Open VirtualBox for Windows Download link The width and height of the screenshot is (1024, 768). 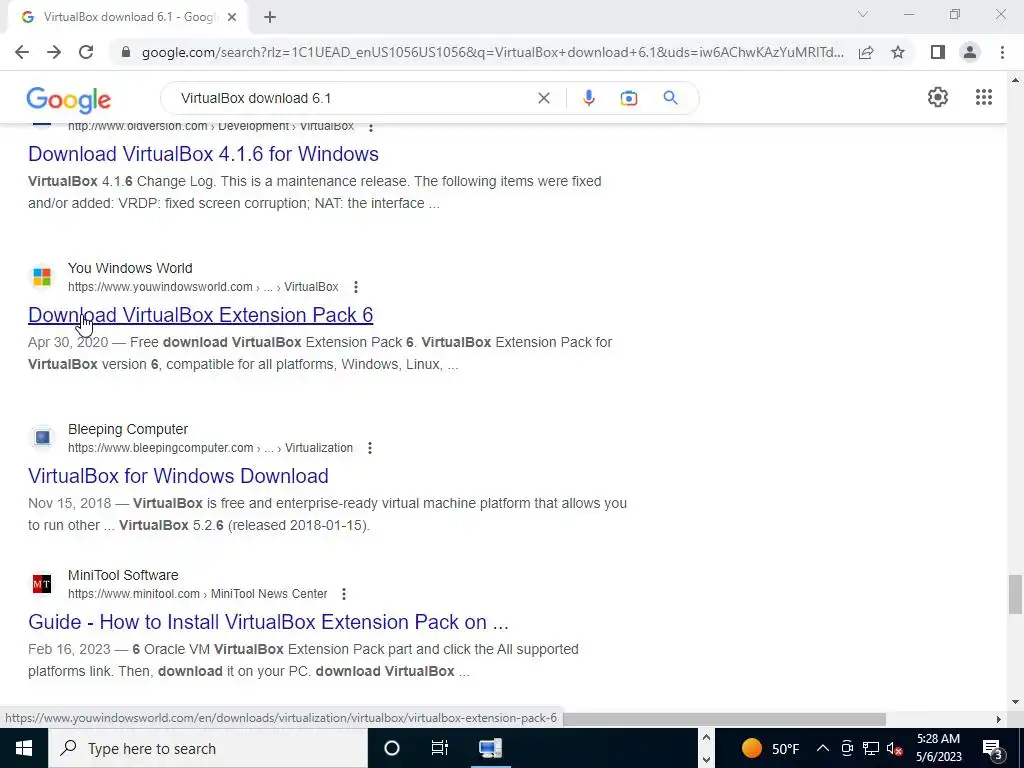click(x=178, y=476)
